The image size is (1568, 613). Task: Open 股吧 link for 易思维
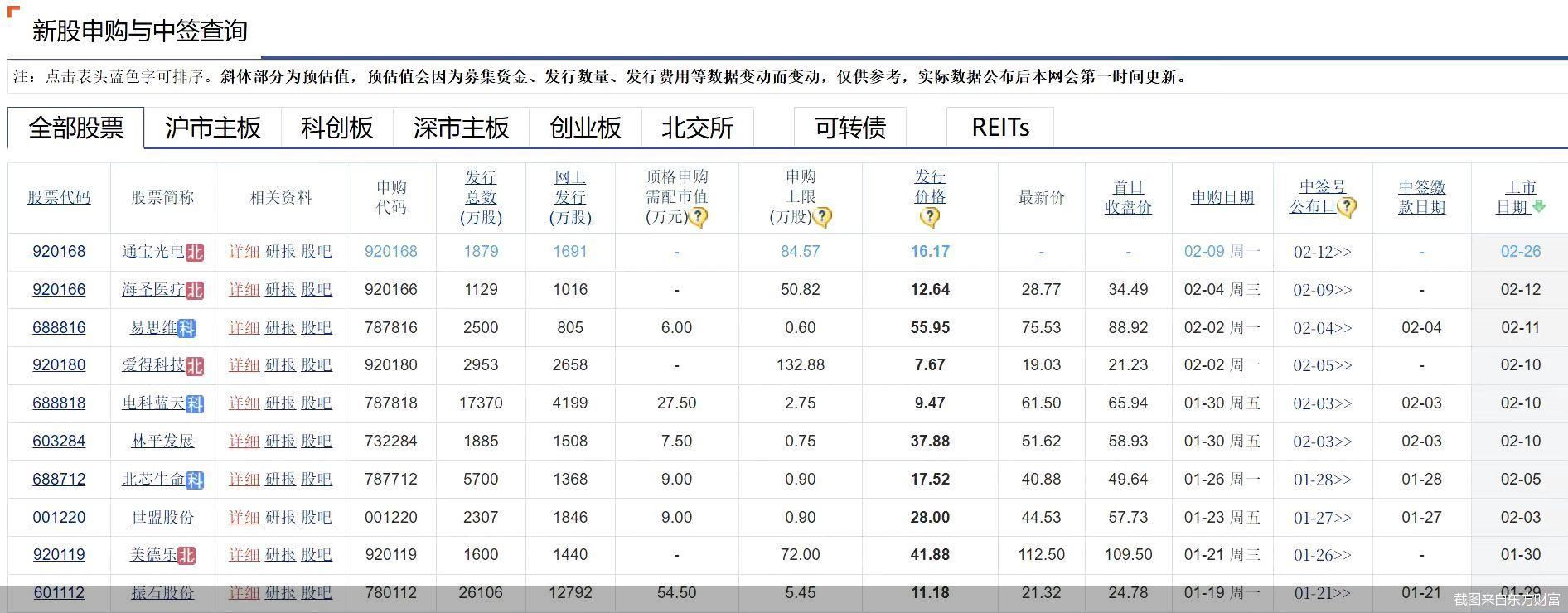point(317,328)
